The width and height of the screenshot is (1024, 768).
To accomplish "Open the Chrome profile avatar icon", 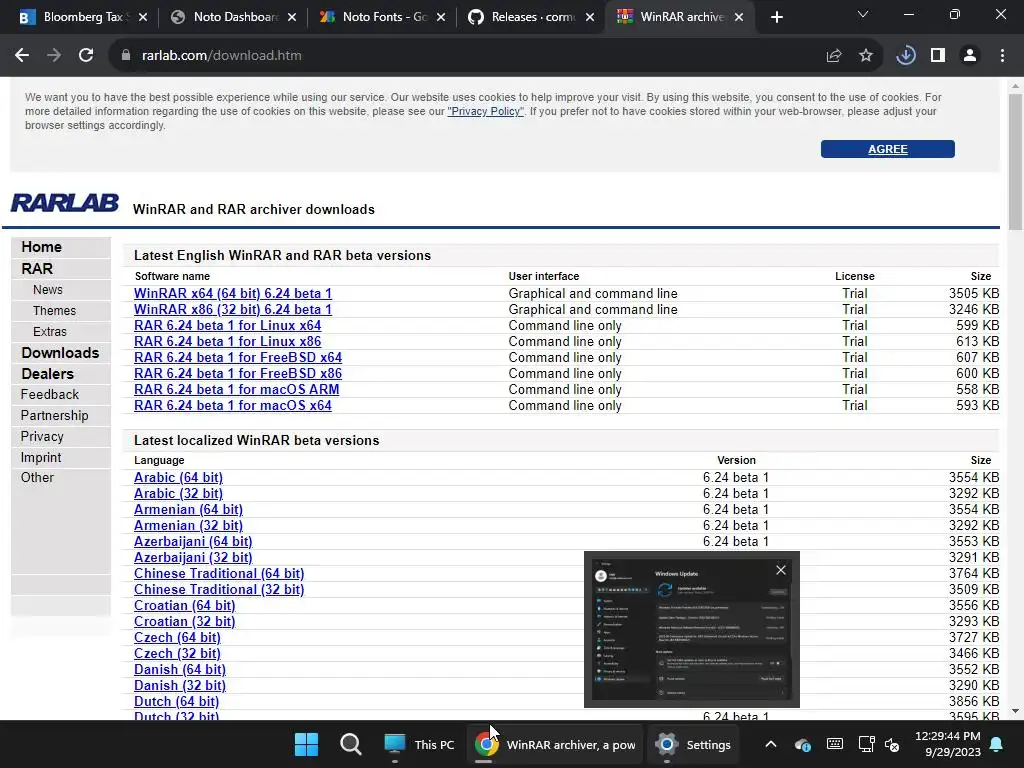I will (970, 56).
